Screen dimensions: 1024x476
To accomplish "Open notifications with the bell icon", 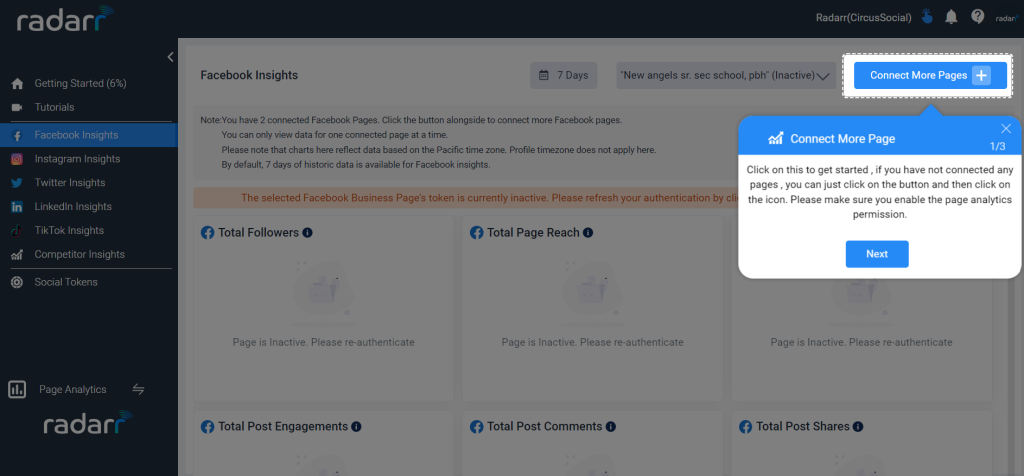I will click(x=952, y=18).
